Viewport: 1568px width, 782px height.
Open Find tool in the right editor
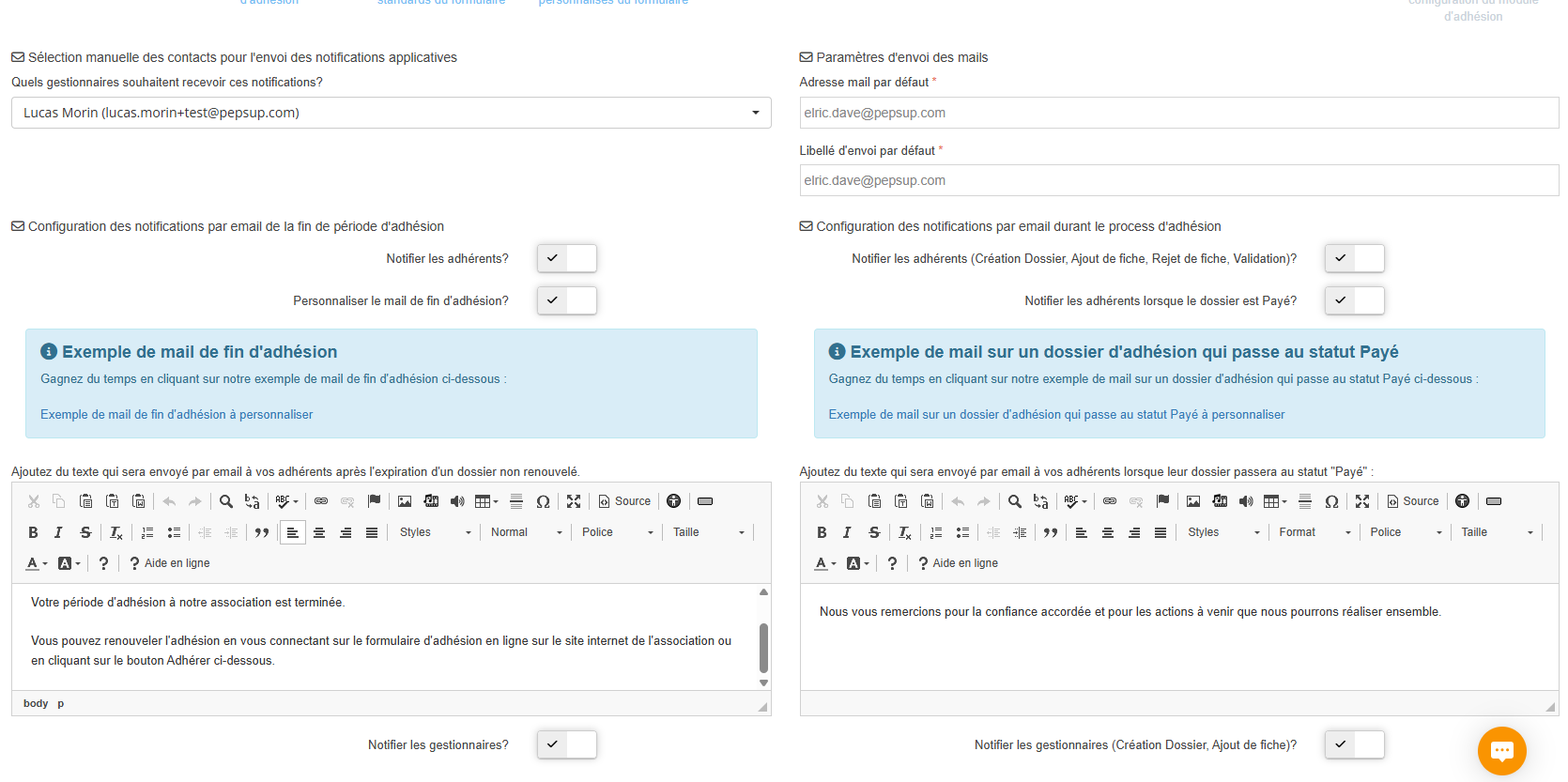(1014, 501)
